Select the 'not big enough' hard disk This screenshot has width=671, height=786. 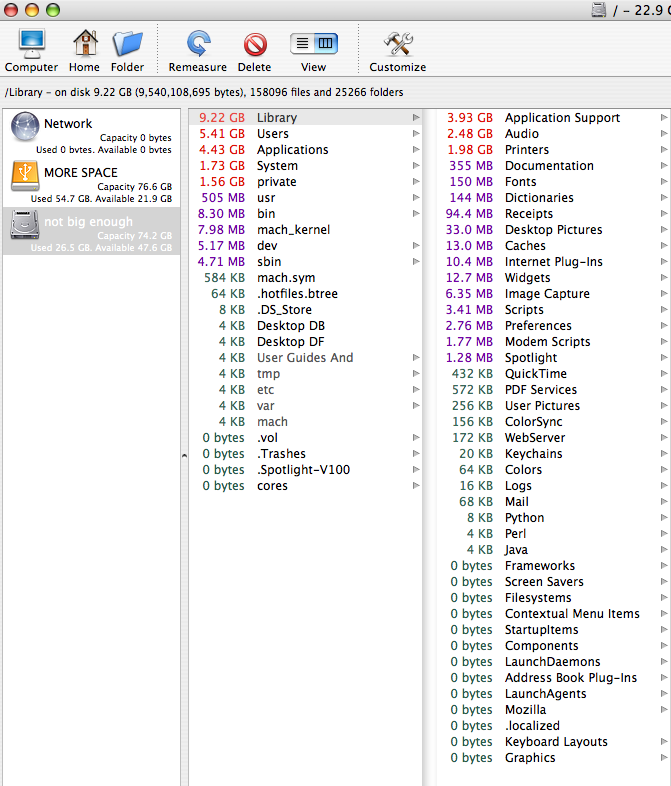coord(91,231)
